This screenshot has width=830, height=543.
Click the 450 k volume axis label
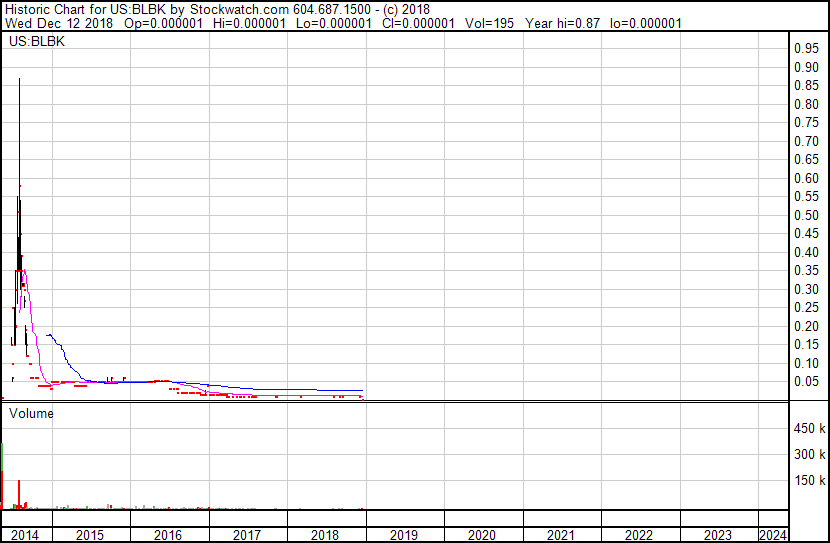coord(808,429)
